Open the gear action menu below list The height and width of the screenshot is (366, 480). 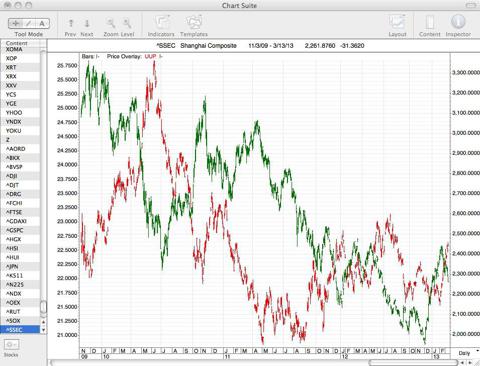tap(11, 344)
